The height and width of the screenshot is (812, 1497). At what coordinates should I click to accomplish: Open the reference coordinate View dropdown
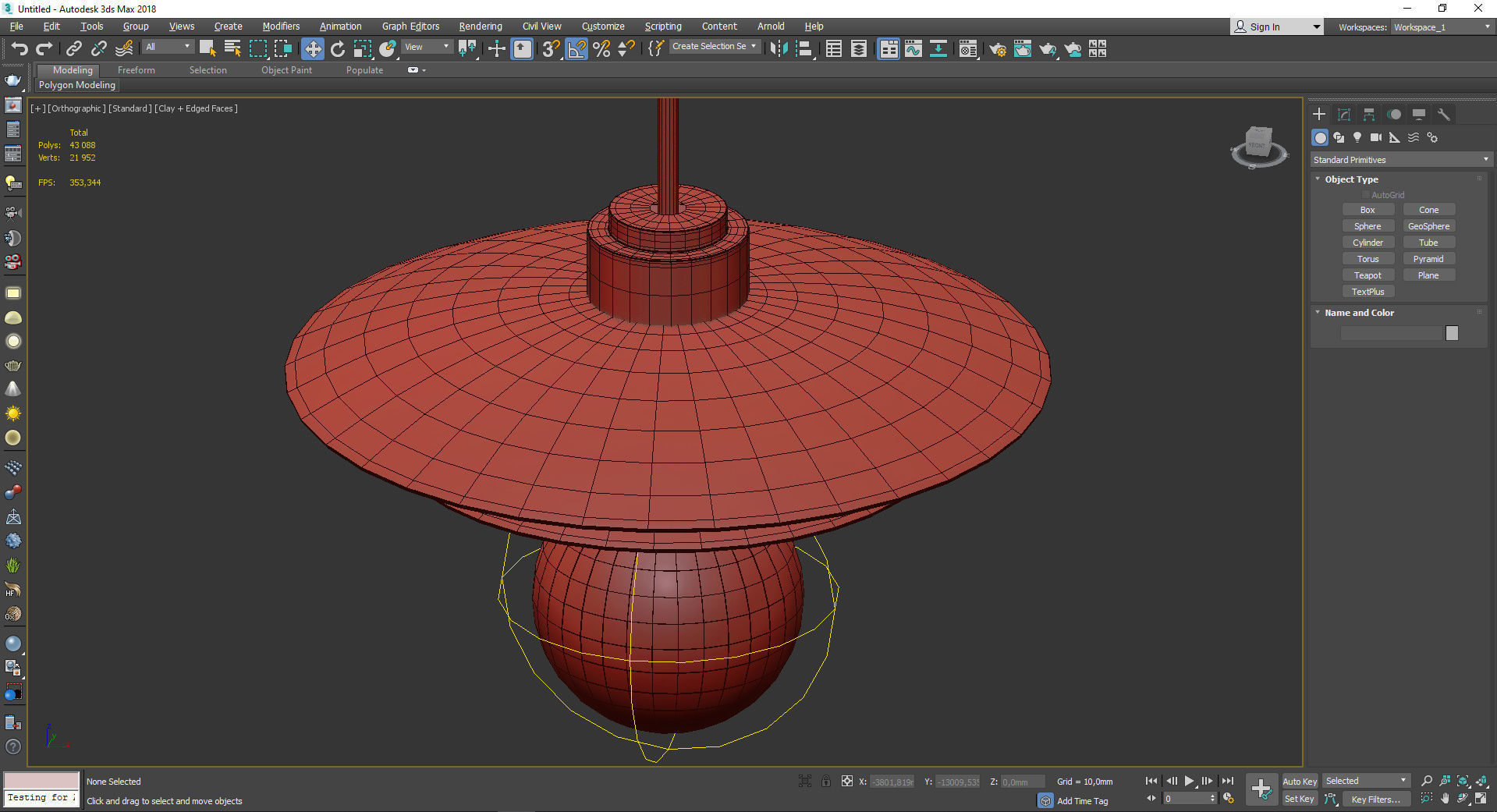coord(427,47)
